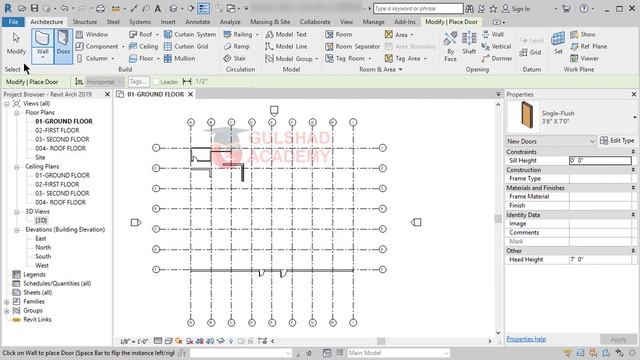Click the Sign In button
The image size is (640, 360).
click(516, 9)
